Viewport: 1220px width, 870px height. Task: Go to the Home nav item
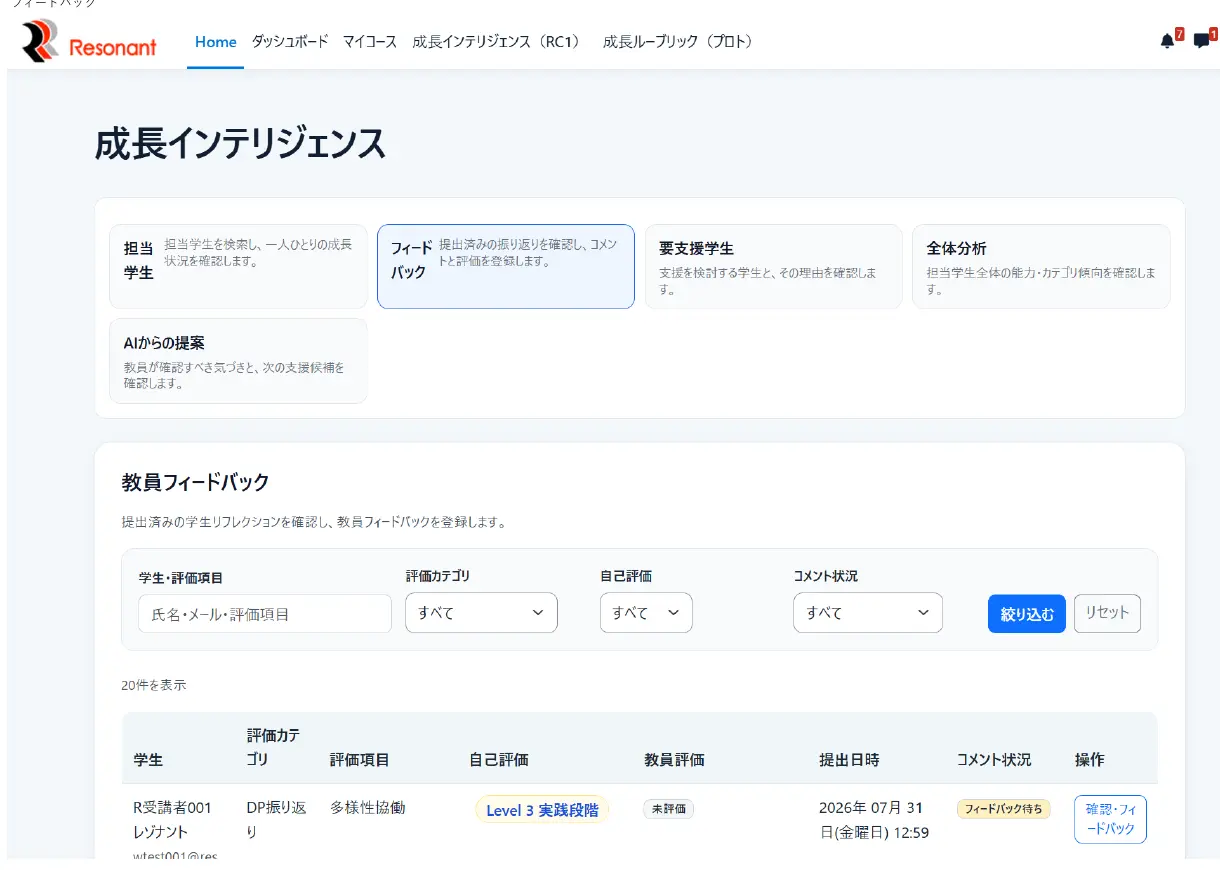[x=216, y=42]
